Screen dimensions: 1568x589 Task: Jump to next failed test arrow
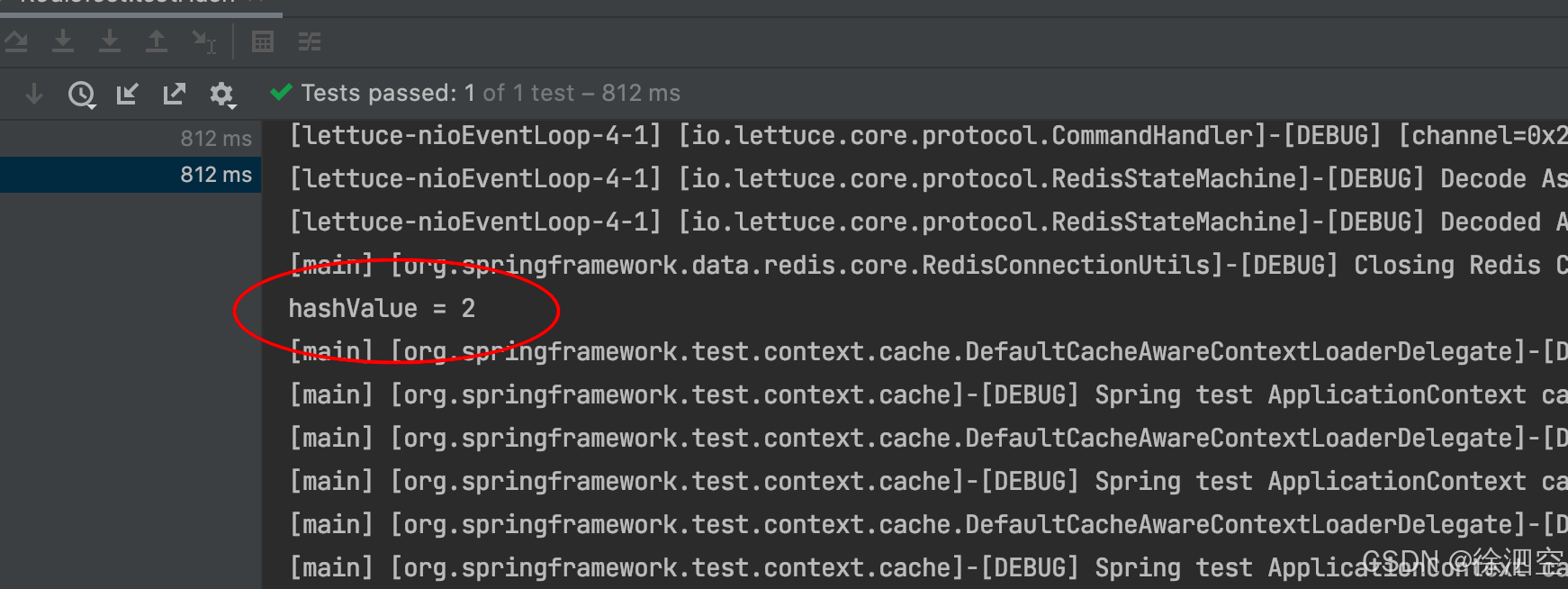pyautogui.click(x=34, y=94)
